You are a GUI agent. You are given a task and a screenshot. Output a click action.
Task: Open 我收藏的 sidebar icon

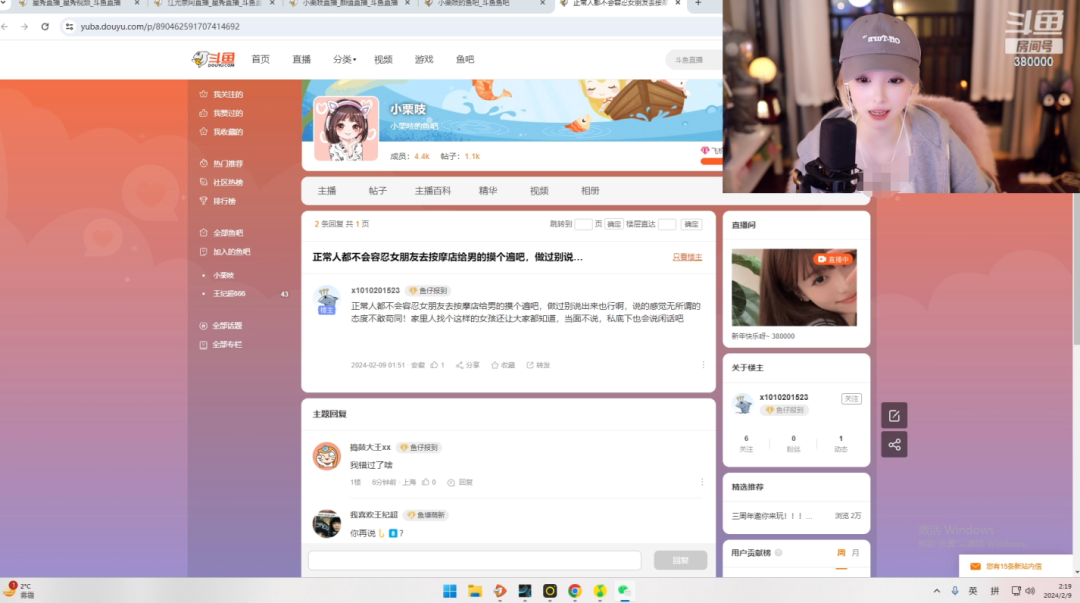[203, 131]
